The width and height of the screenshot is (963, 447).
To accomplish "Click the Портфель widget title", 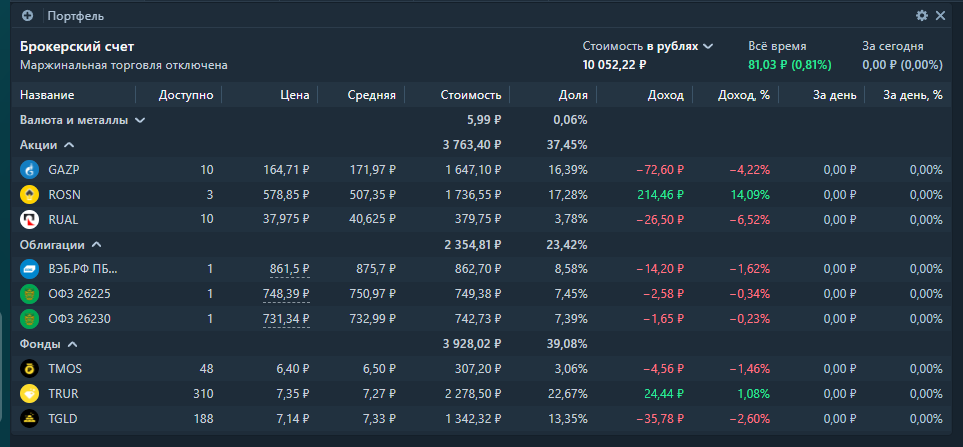I will point(76,17).
